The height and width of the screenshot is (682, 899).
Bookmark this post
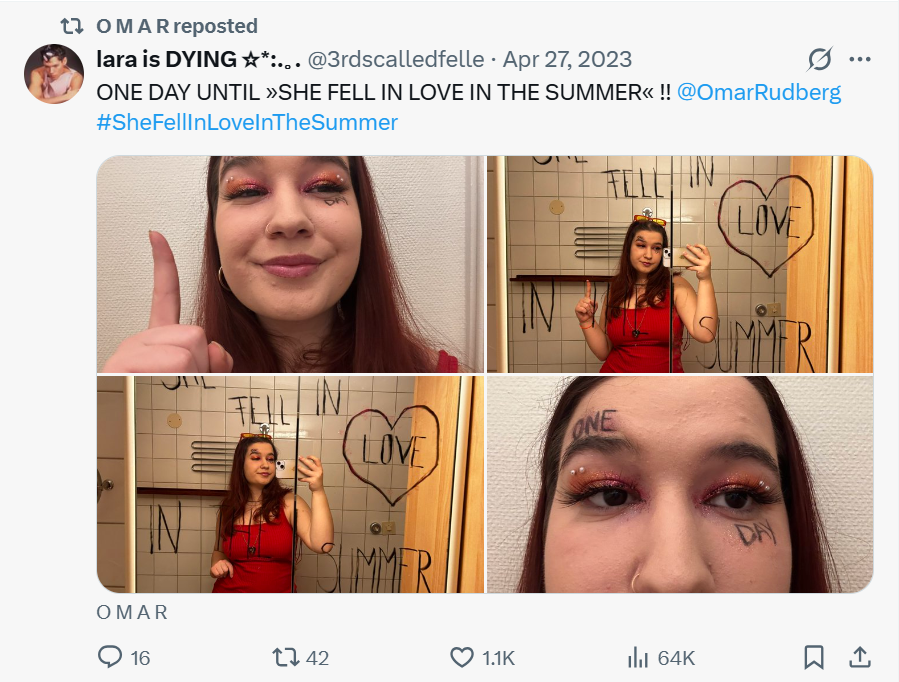814,657
